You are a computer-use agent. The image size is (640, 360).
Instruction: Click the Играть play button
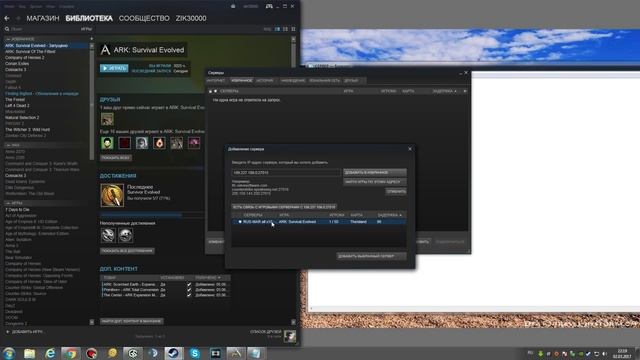[x=114, y=68]
